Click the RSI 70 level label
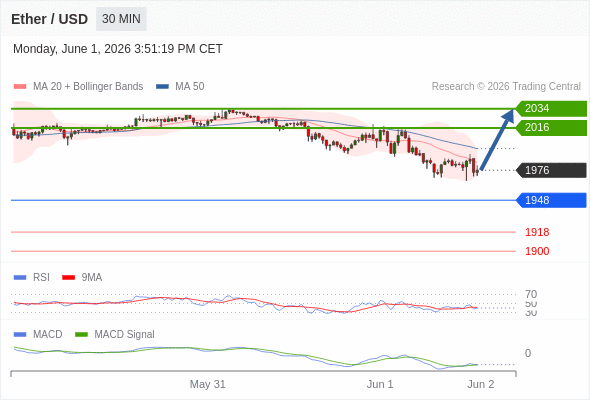 click(531, 294)
